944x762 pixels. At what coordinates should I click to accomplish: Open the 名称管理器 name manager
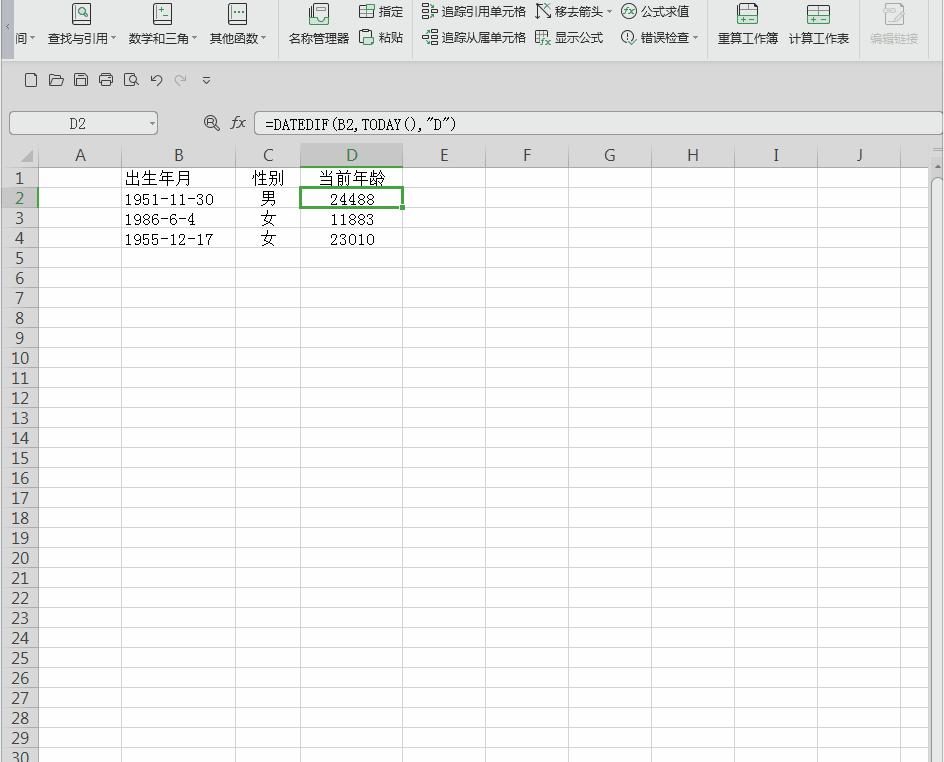(318, 24)
